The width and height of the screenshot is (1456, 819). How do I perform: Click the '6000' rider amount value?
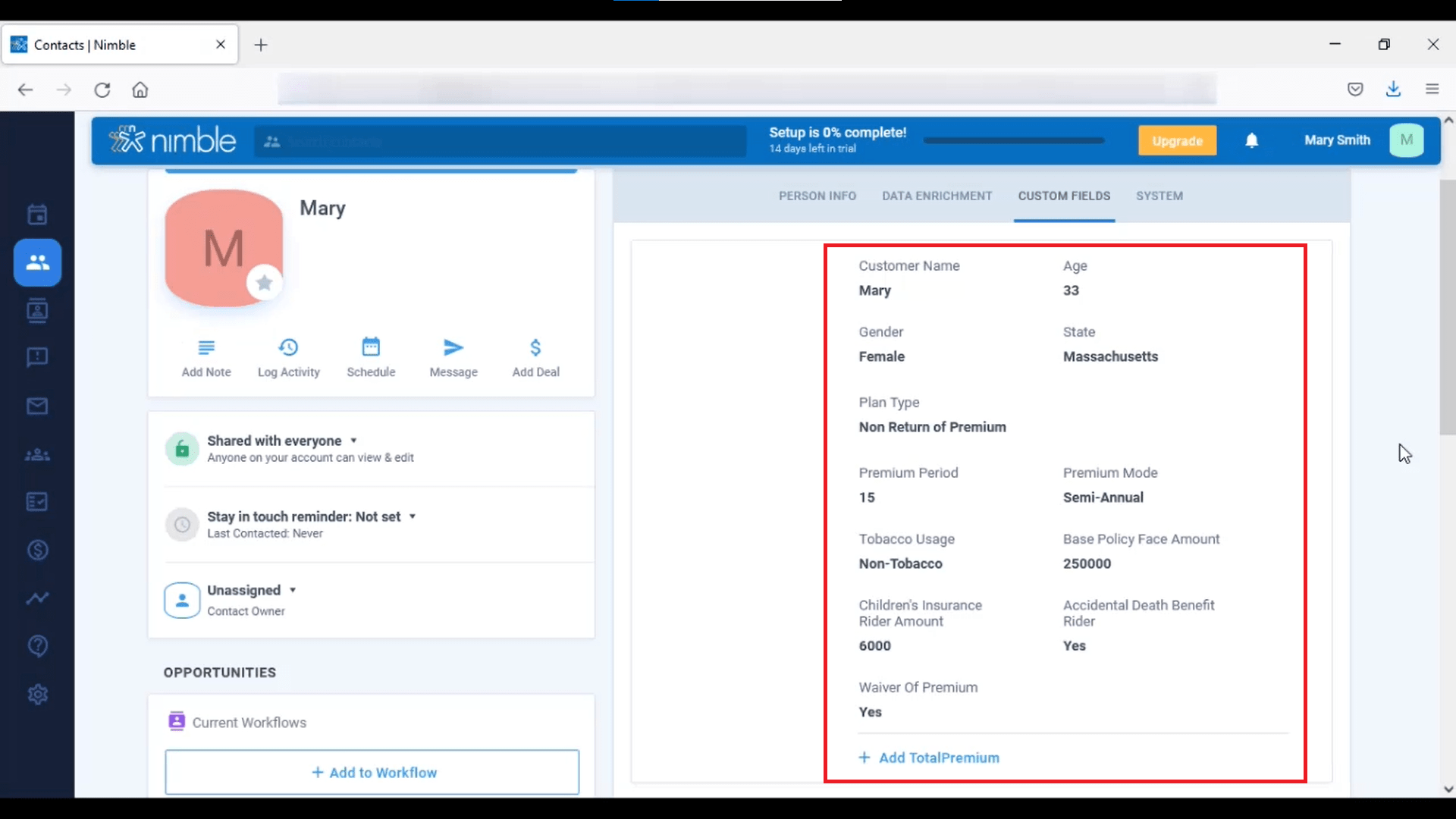click(874, 646)
